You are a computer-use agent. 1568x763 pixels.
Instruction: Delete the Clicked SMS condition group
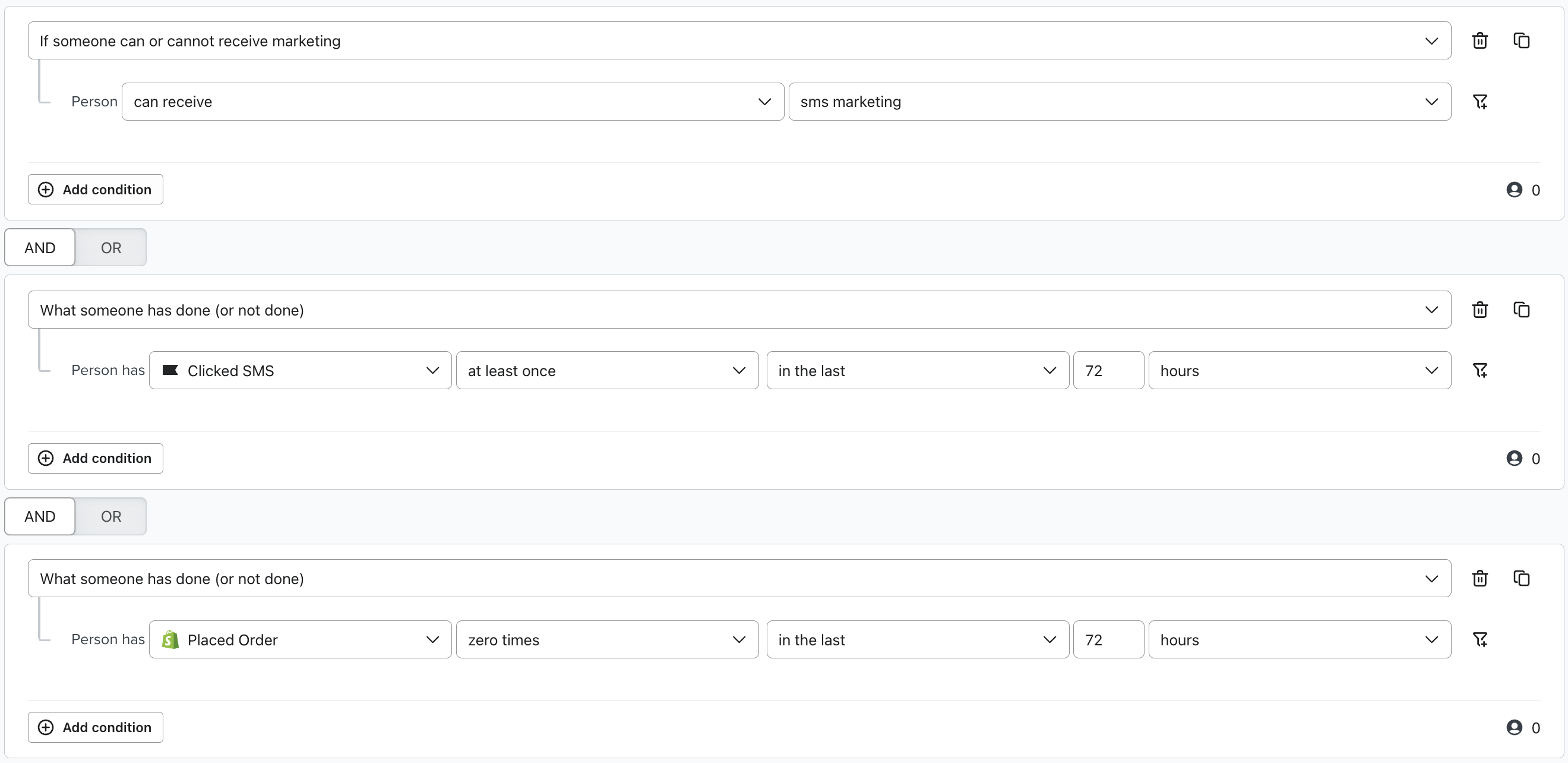[1480, 310]
